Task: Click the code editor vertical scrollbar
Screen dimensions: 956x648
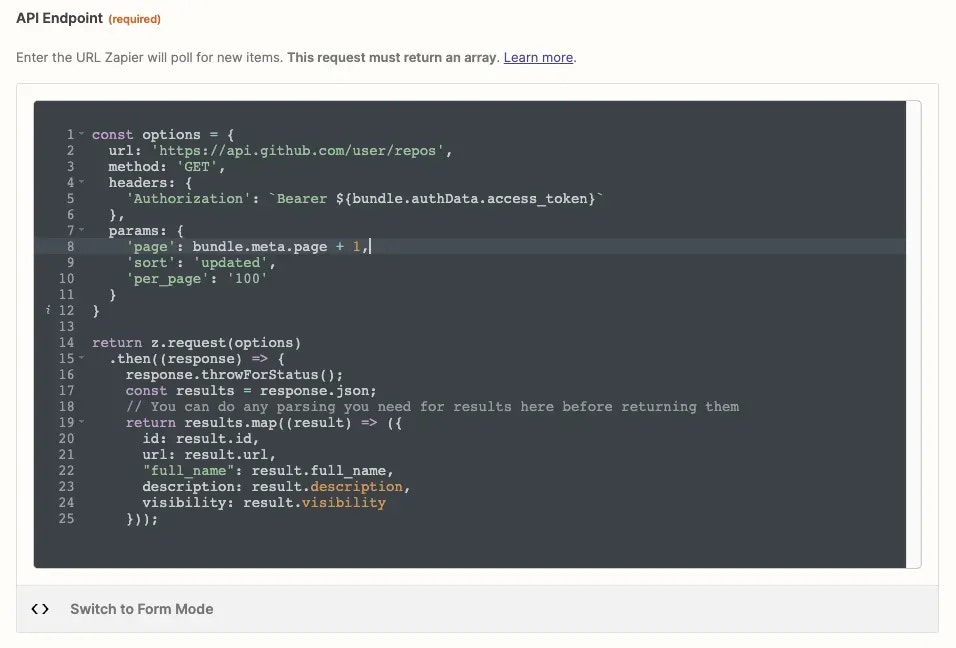Action: (x=913, y=334)
